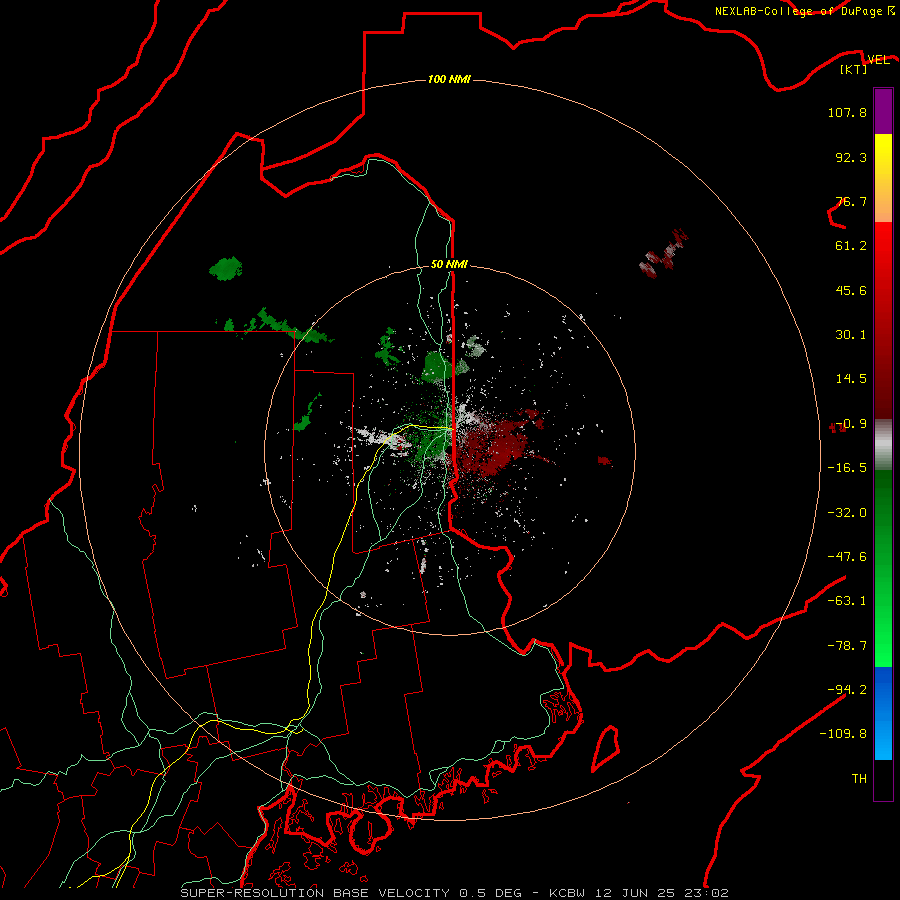
Task: Click the large red outbound echo east of the radar
Action: click(495, 447)
